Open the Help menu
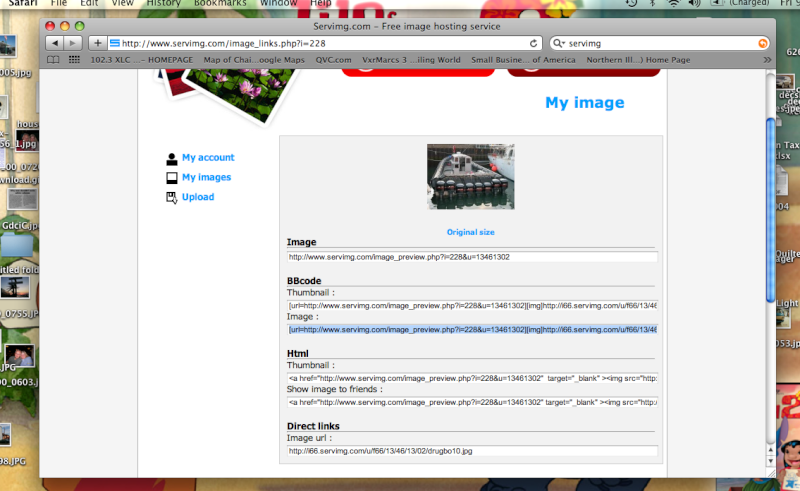Viewport: 800px width, 491px height. [x=321, y=3]
